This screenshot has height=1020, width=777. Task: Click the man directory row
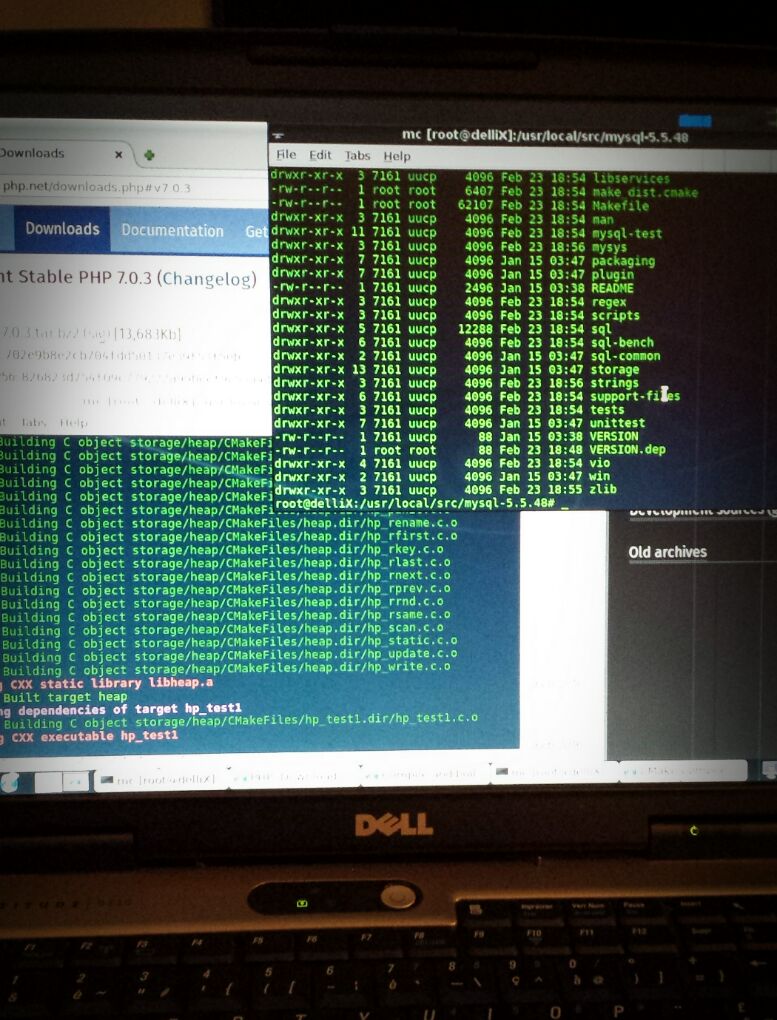[442, 219]
